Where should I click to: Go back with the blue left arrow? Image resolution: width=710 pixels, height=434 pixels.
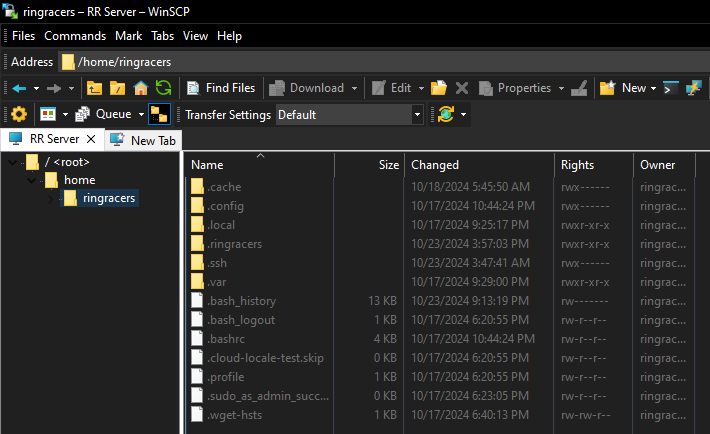tap(19, 88)
